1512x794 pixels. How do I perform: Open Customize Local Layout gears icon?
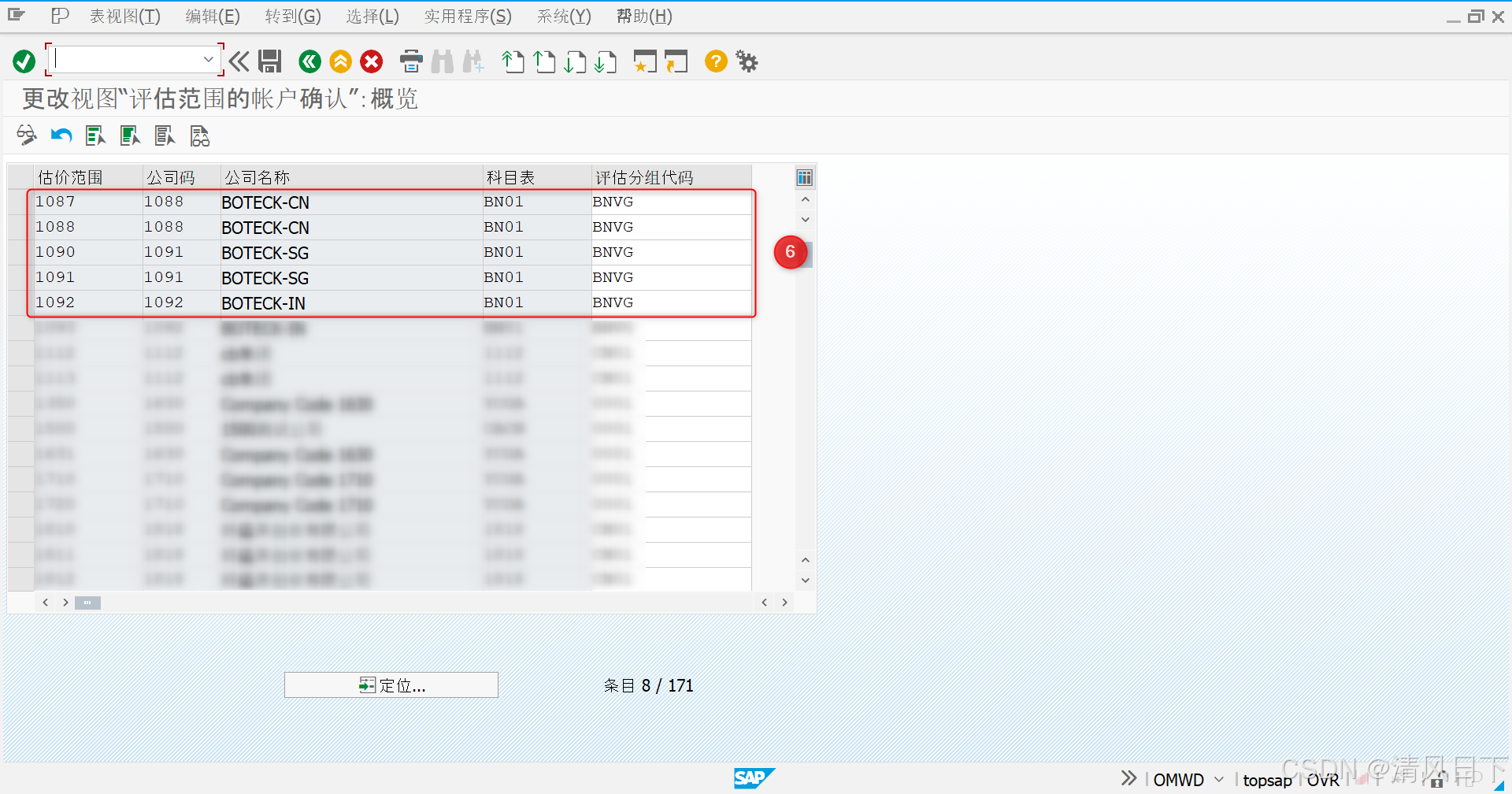[x=746, y=61]
